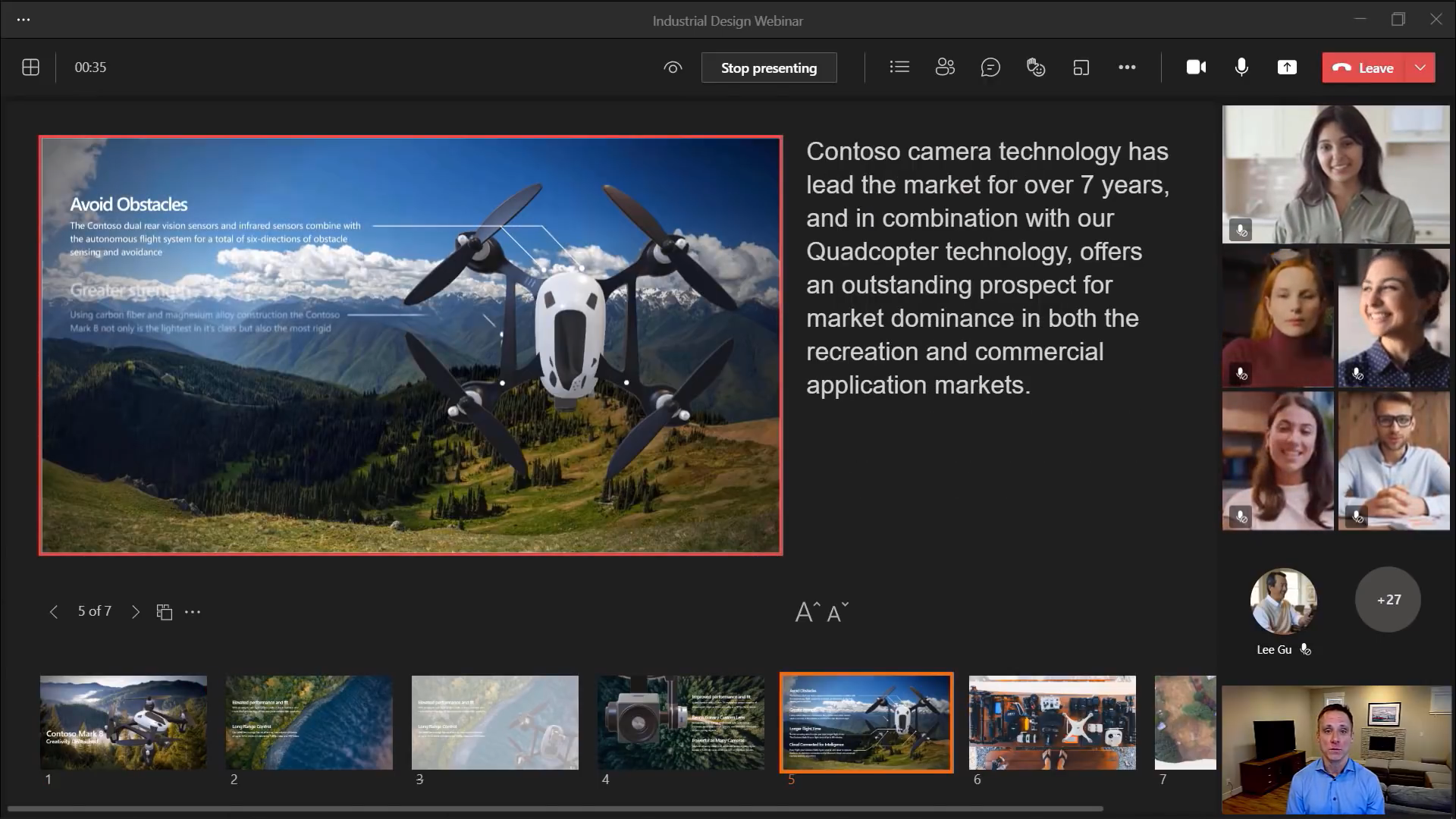Toggle the camera on or off
This screenshot has height=819, width=1456.
pyautogui.click(x=1196, y=67)
